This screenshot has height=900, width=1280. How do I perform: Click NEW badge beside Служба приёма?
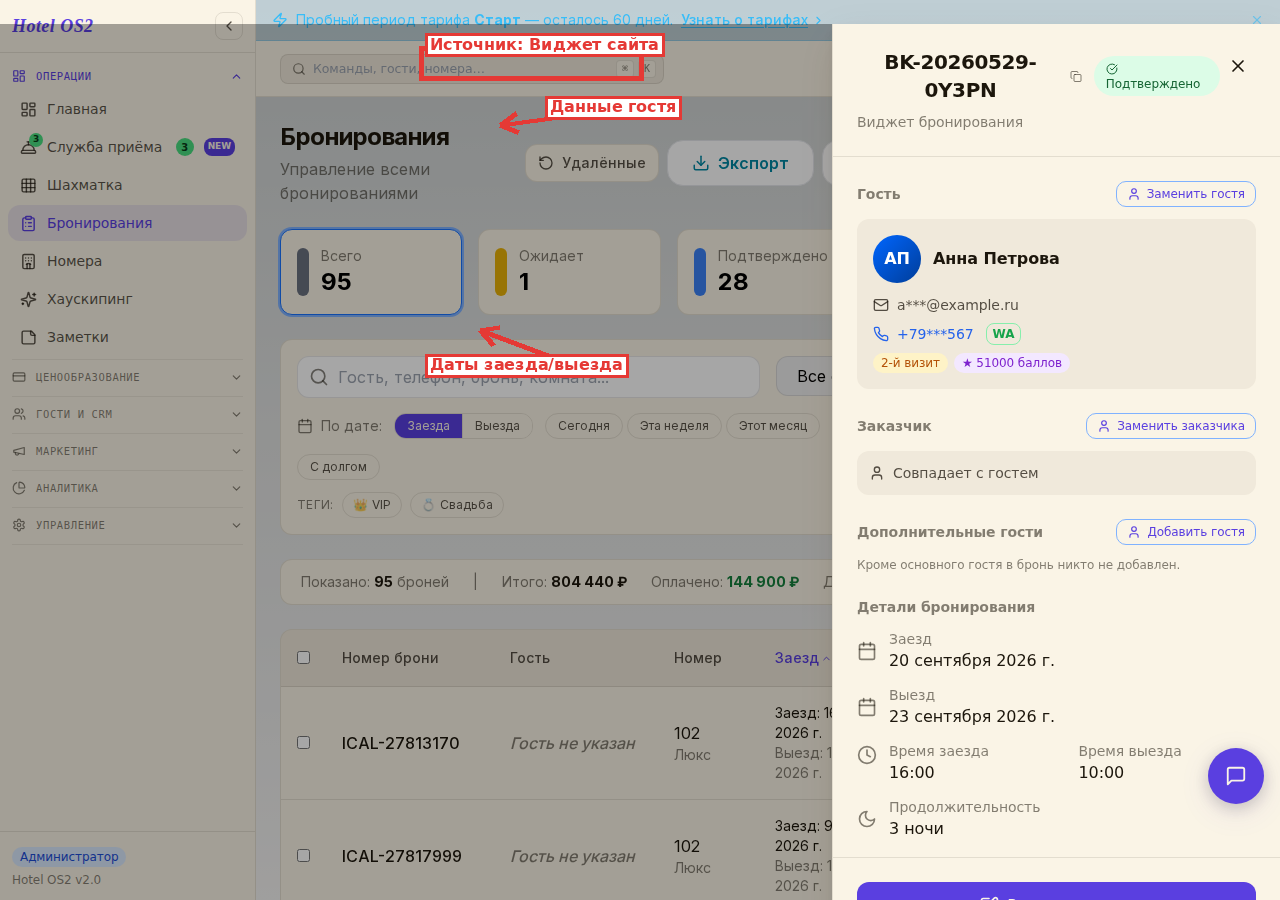coord(219,146)
